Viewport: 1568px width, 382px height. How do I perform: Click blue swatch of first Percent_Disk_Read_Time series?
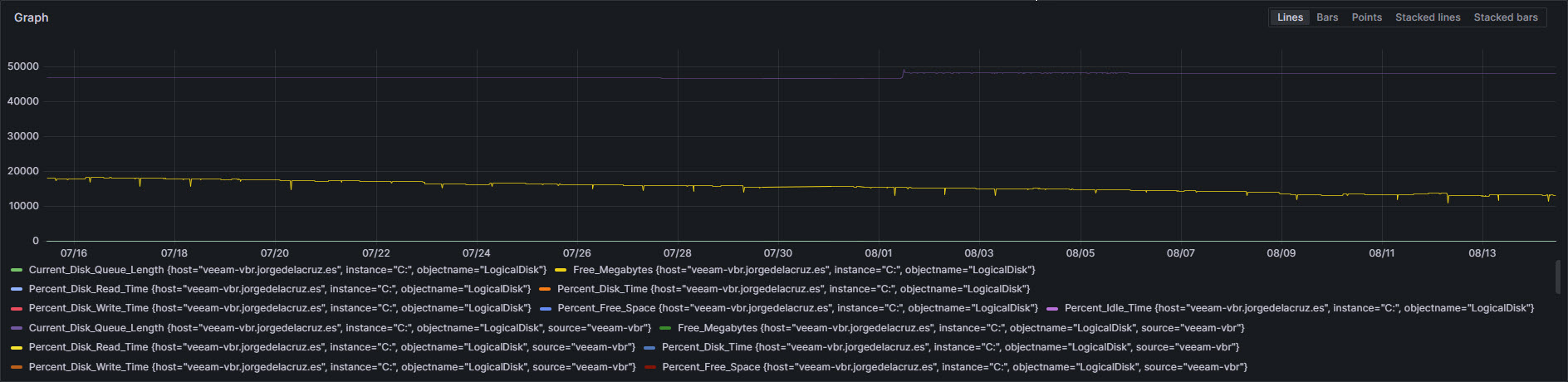coord(17,289)
